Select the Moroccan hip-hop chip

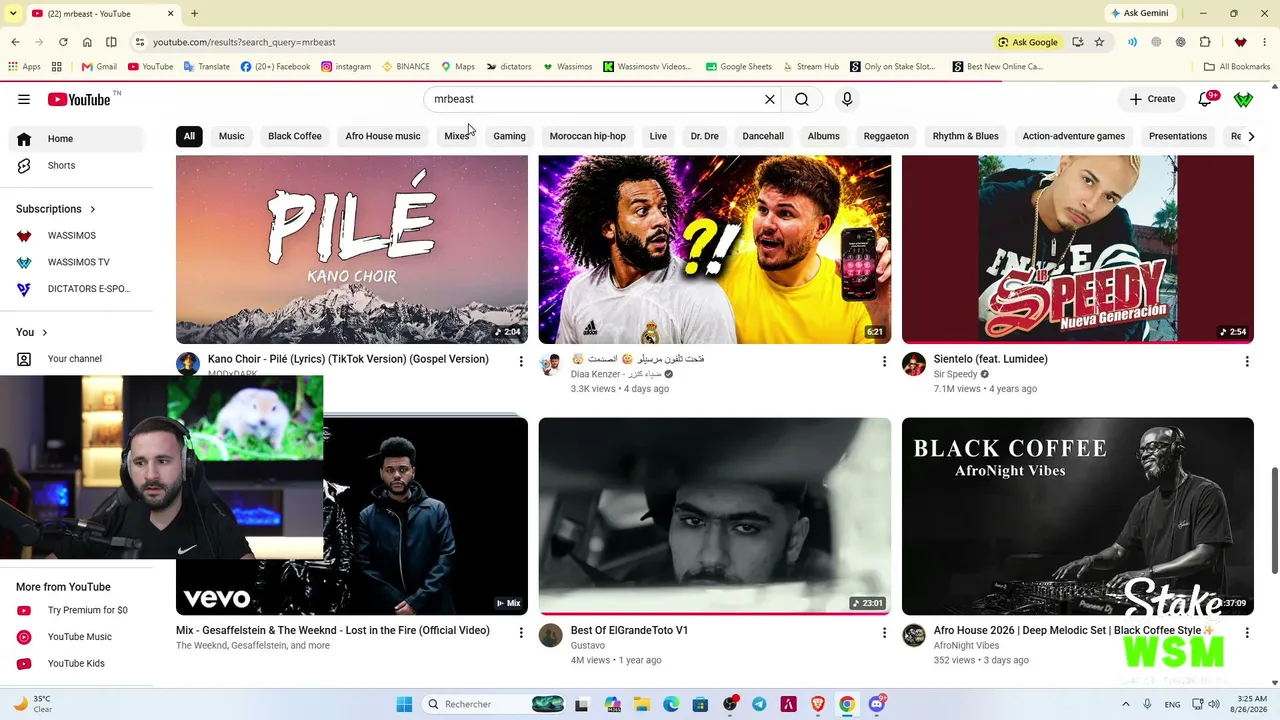pyautogui.click(x=588, y=136)
